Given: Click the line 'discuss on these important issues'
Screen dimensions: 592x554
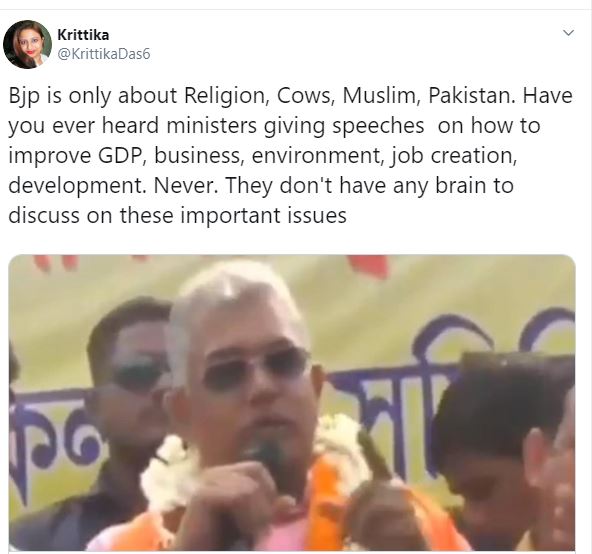Looking at the screenshot, I should click(177, 216).
